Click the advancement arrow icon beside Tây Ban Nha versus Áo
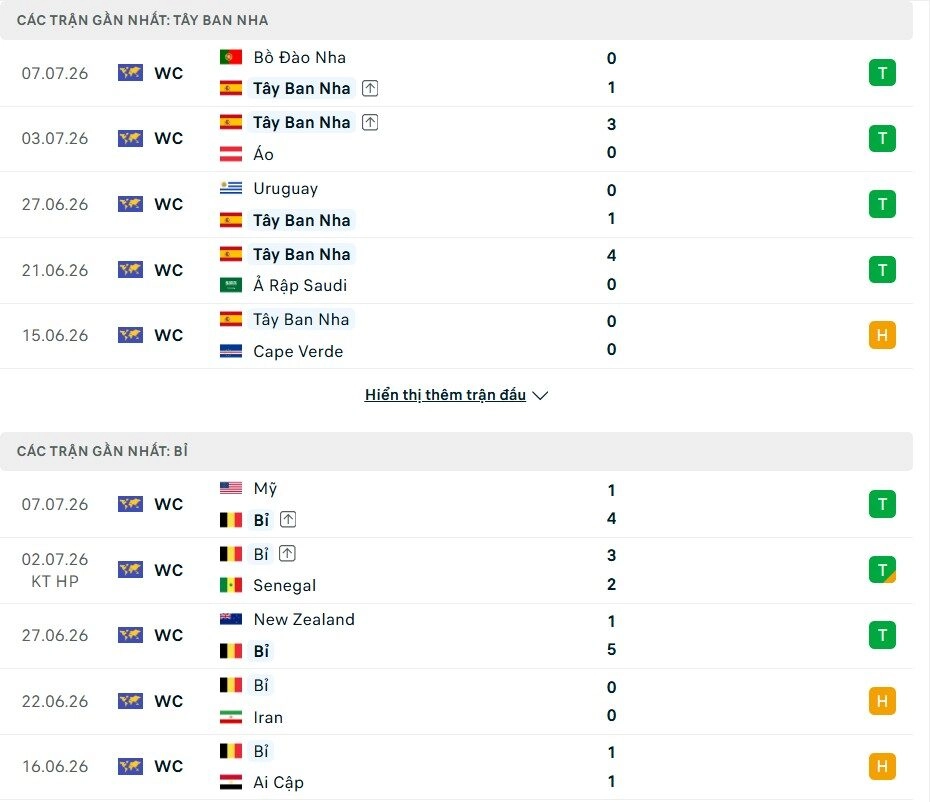This screenshot has width=930, height=802. (370, 122)
